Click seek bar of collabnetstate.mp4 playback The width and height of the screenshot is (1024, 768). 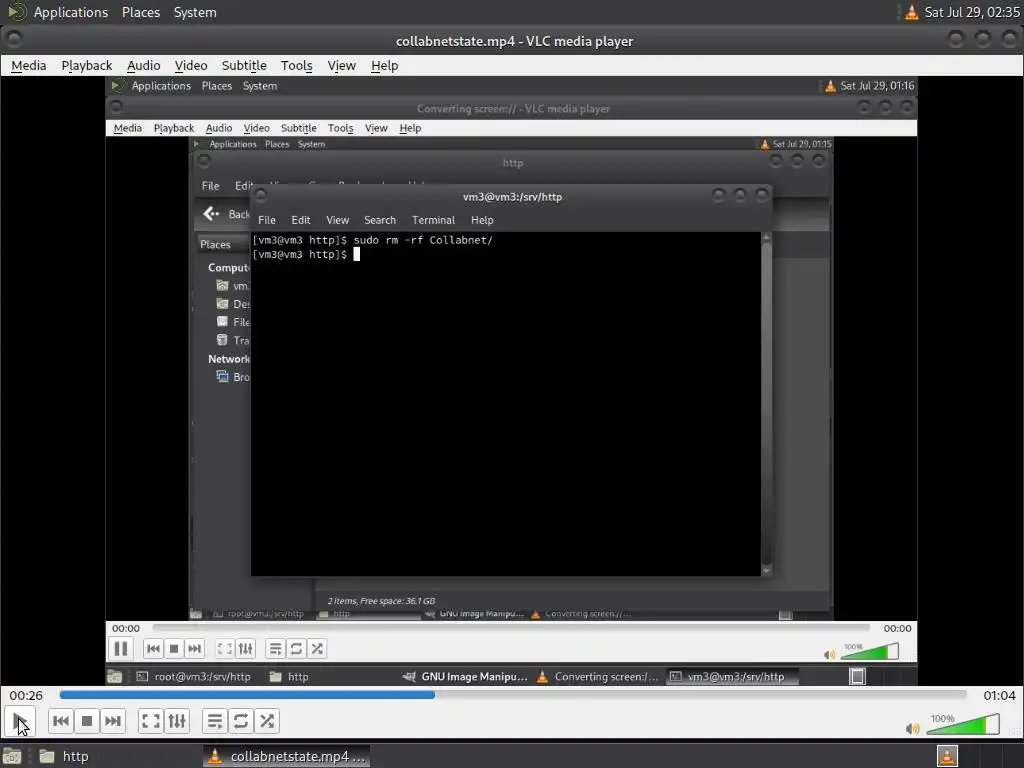513,695
